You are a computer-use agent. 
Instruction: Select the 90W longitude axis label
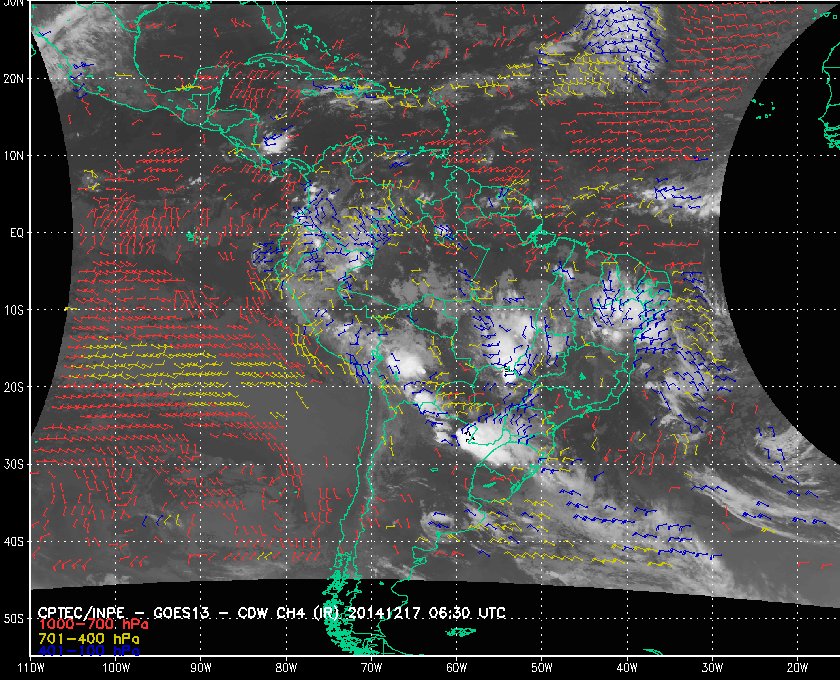pyautogui.click(x=201, y=668)
